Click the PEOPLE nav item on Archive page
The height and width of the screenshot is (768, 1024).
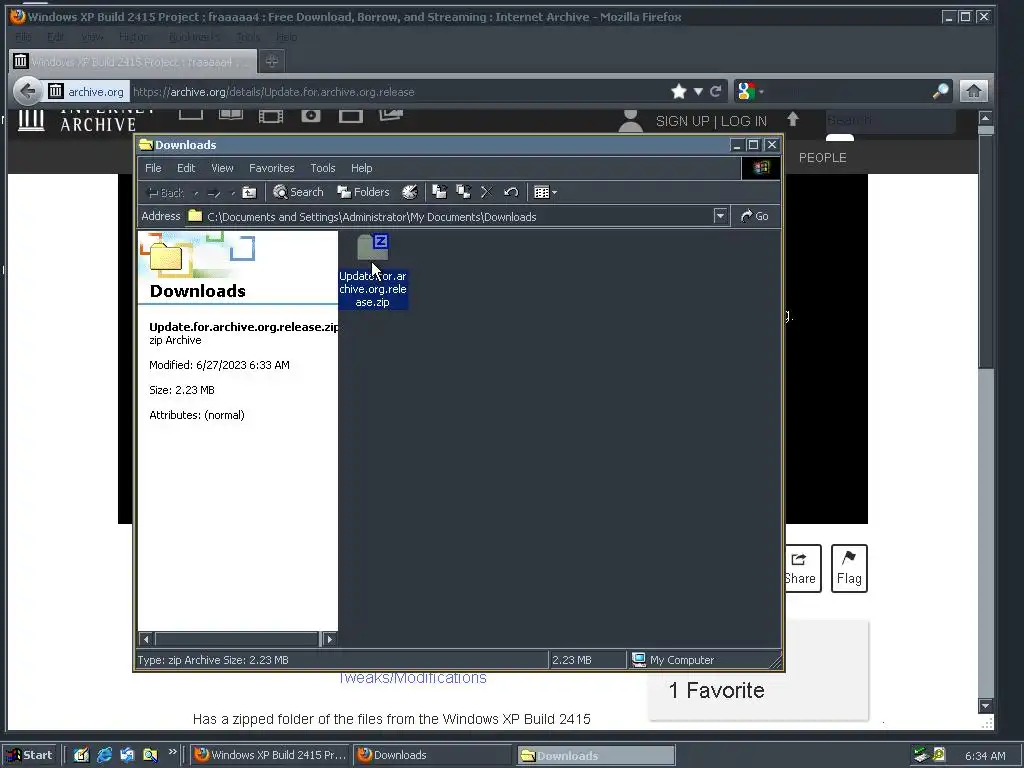click(822, 157)
